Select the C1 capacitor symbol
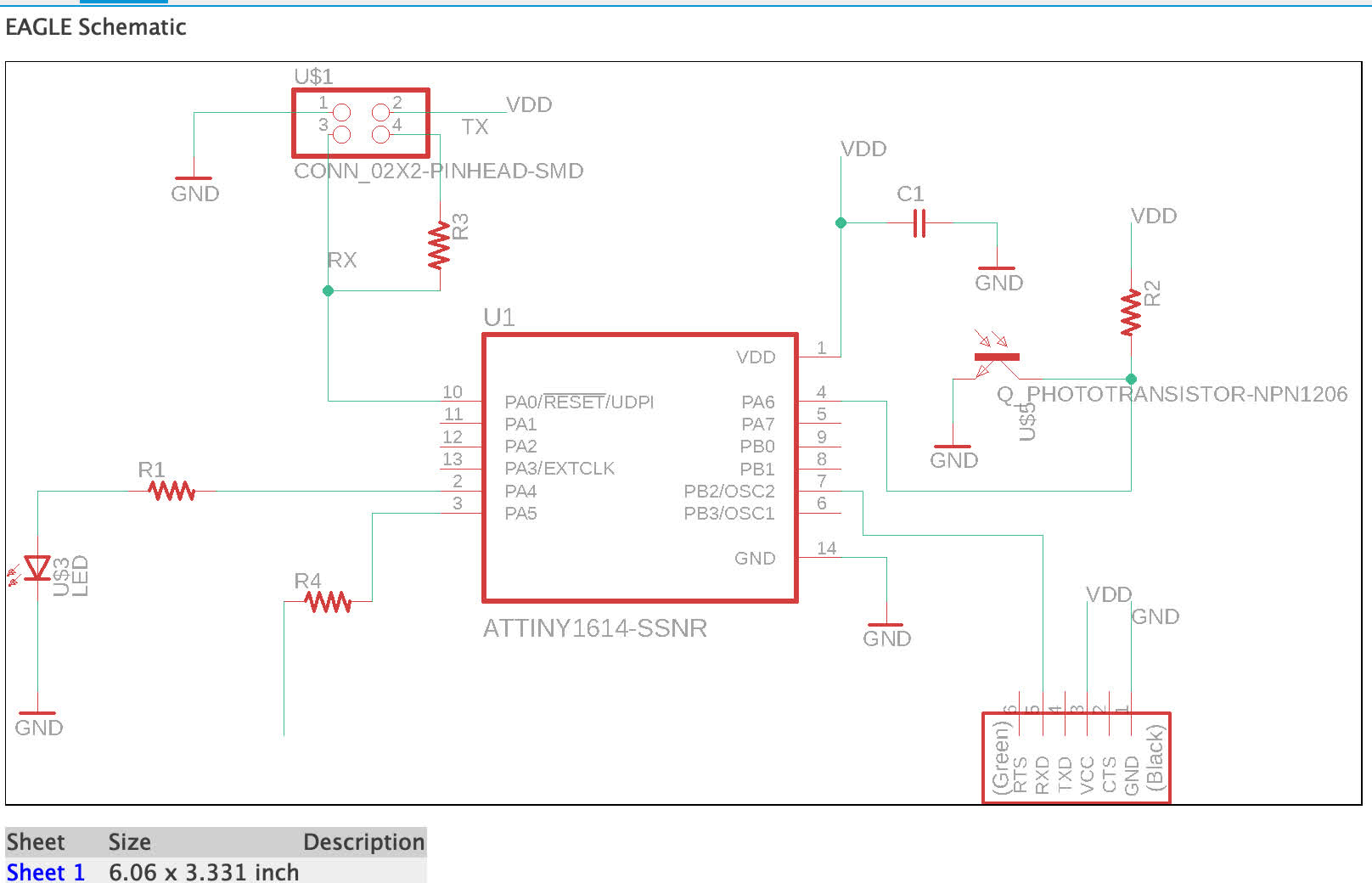 click(x=919, y=223)
